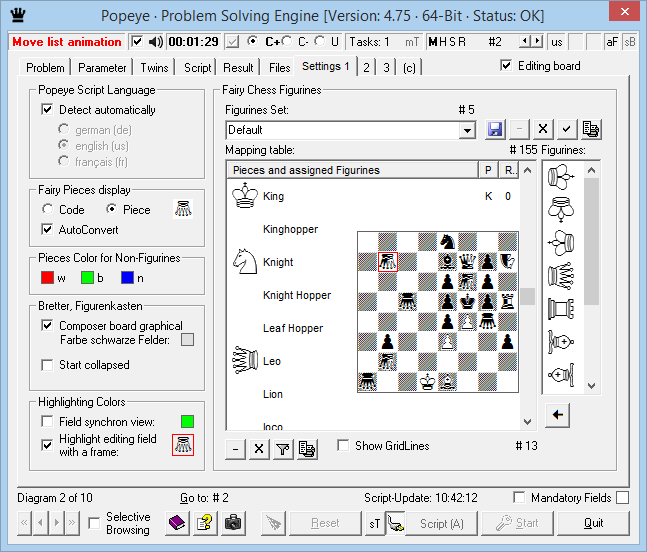Switch to the Problem tab
The width and height of the screenshot is (647, 552).
tap(45, 68)
